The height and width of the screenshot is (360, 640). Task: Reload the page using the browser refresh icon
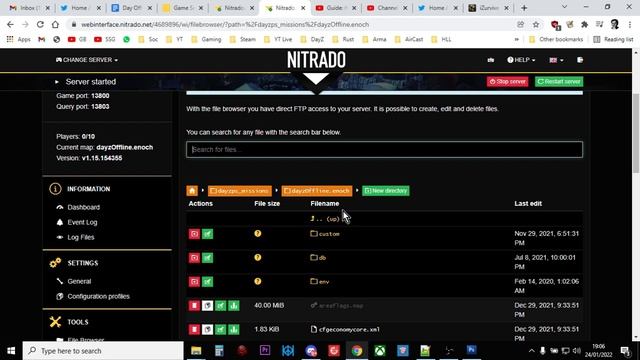40,24
